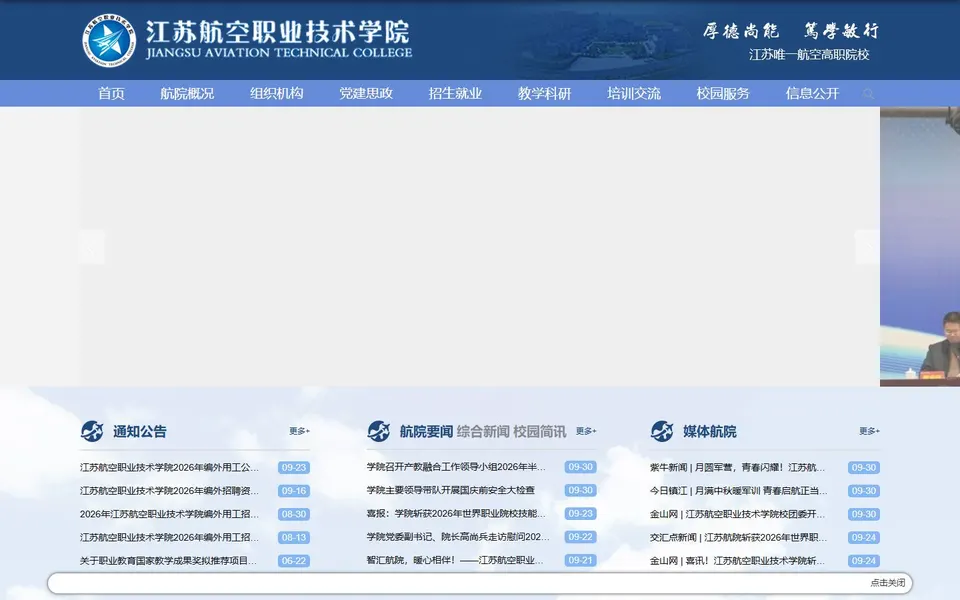Click airplane icon beside 通知公告 heading
The width and height of the screenshot is (960, 600).
point(92,431)
